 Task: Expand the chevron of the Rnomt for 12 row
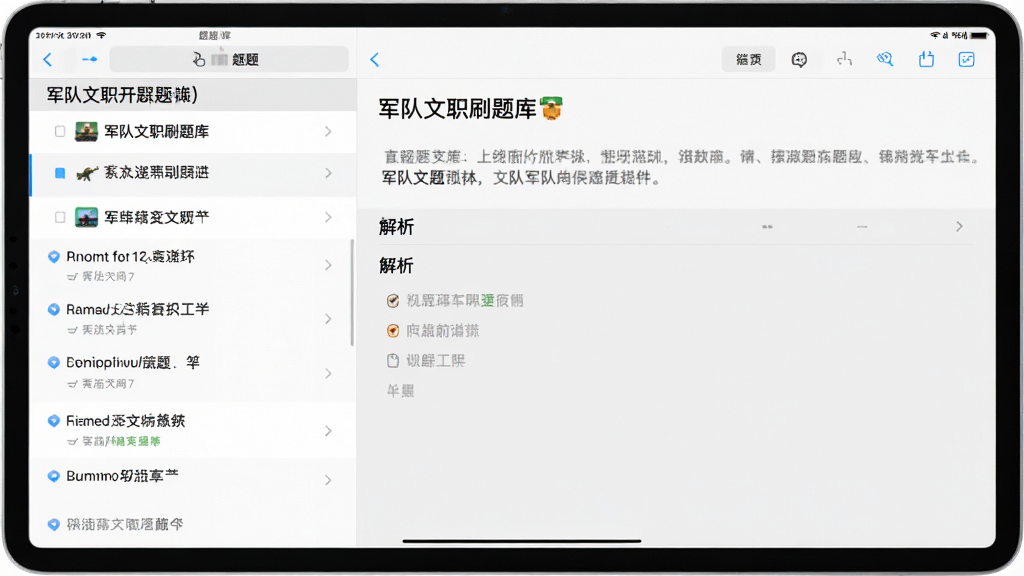click(328, 265)
